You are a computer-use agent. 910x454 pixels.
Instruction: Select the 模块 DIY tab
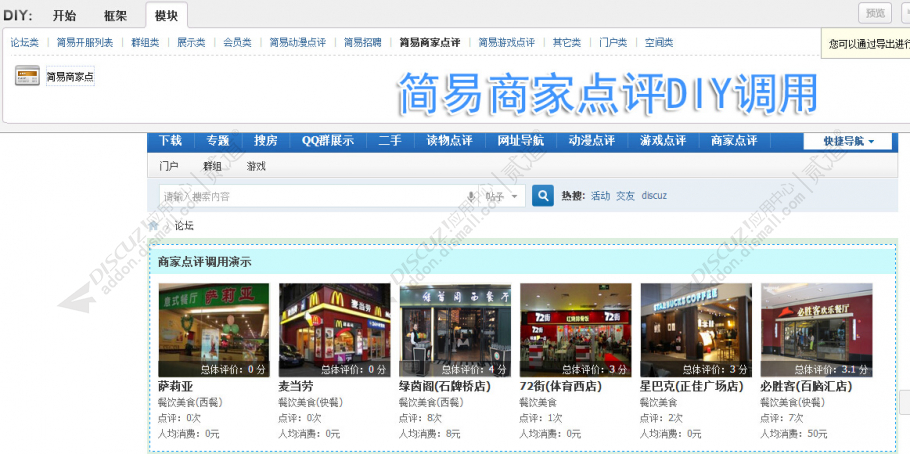[166, 16]
